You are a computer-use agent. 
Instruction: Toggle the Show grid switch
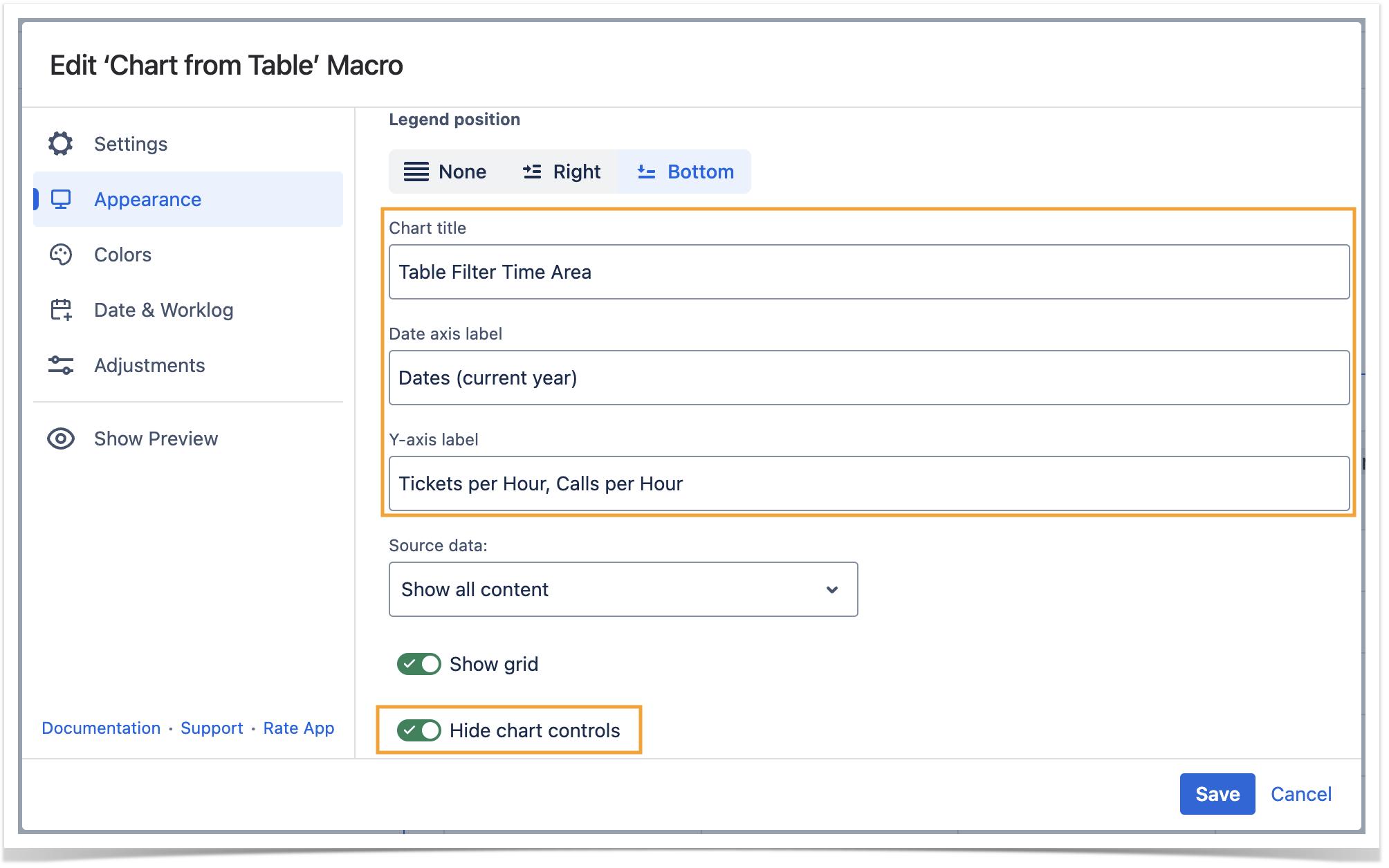(418, 664)
